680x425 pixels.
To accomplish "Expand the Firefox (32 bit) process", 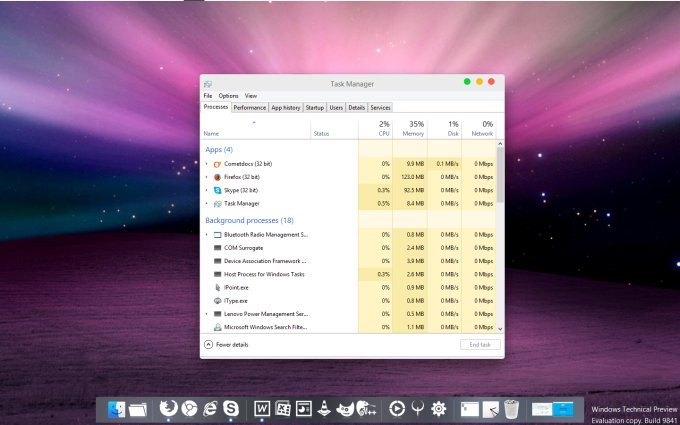I will click(x=206, y=177).
